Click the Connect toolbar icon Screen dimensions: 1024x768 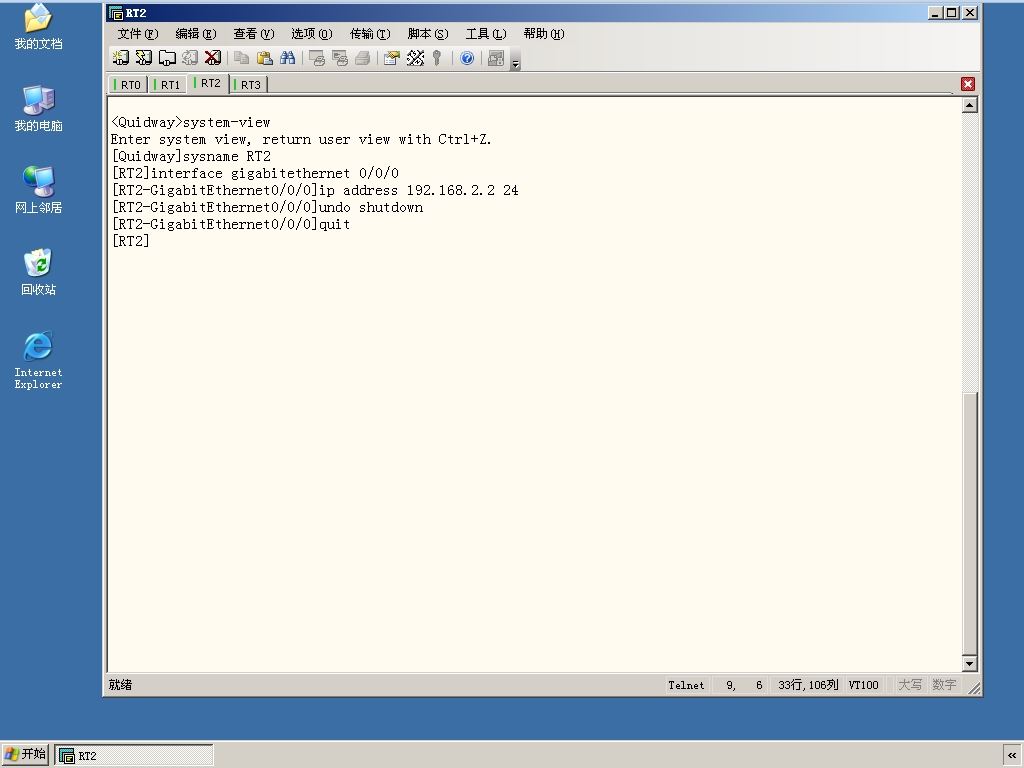tap(120, 58)
